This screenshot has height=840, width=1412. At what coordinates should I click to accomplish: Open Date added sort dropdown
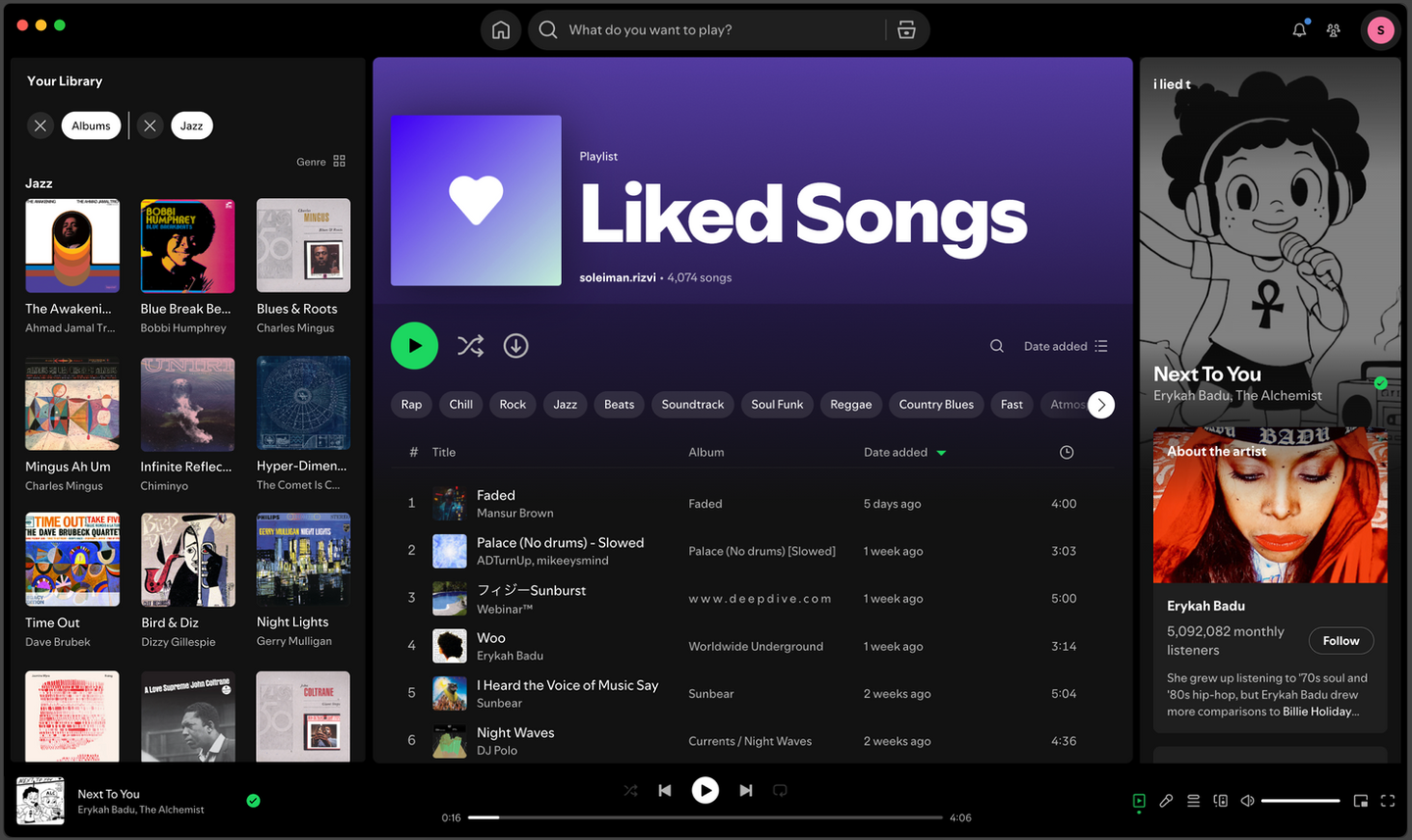pos(1066,346)
